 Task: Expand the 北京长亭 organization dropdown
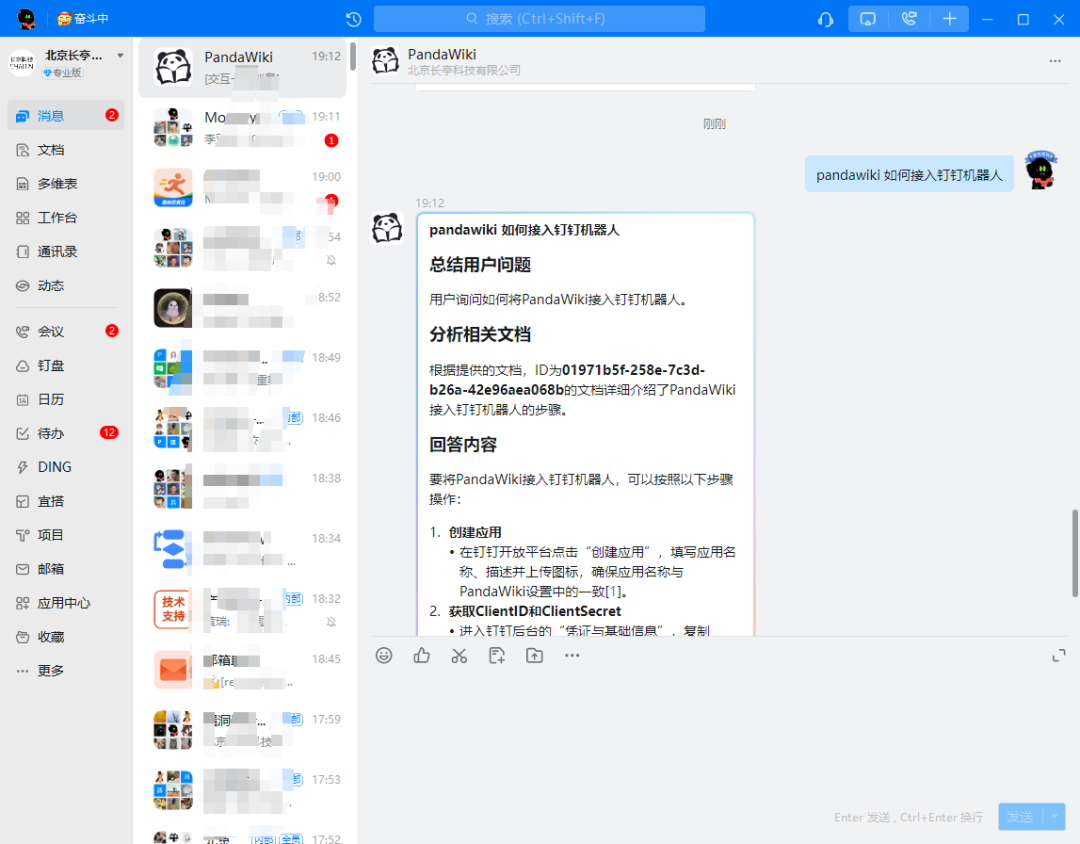[x=120, y=56]
